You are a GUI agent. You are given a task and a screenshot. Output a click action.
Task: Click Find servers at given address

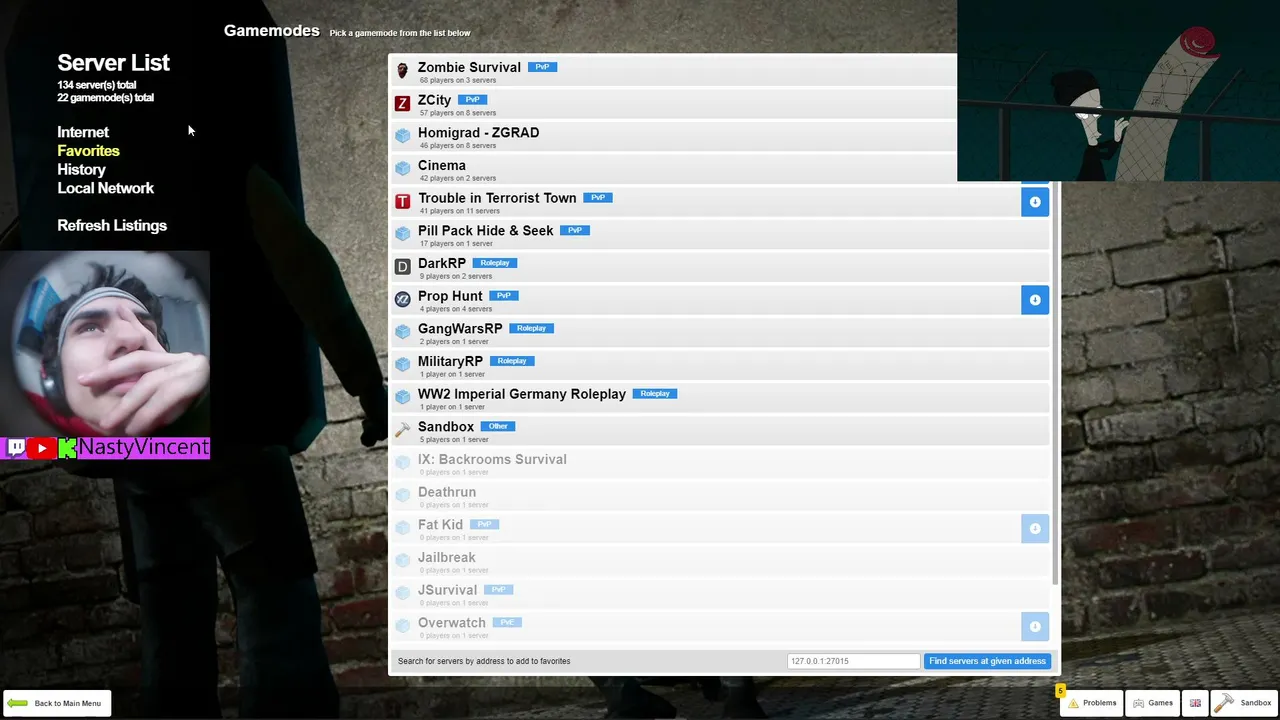(x=987, y=661)
